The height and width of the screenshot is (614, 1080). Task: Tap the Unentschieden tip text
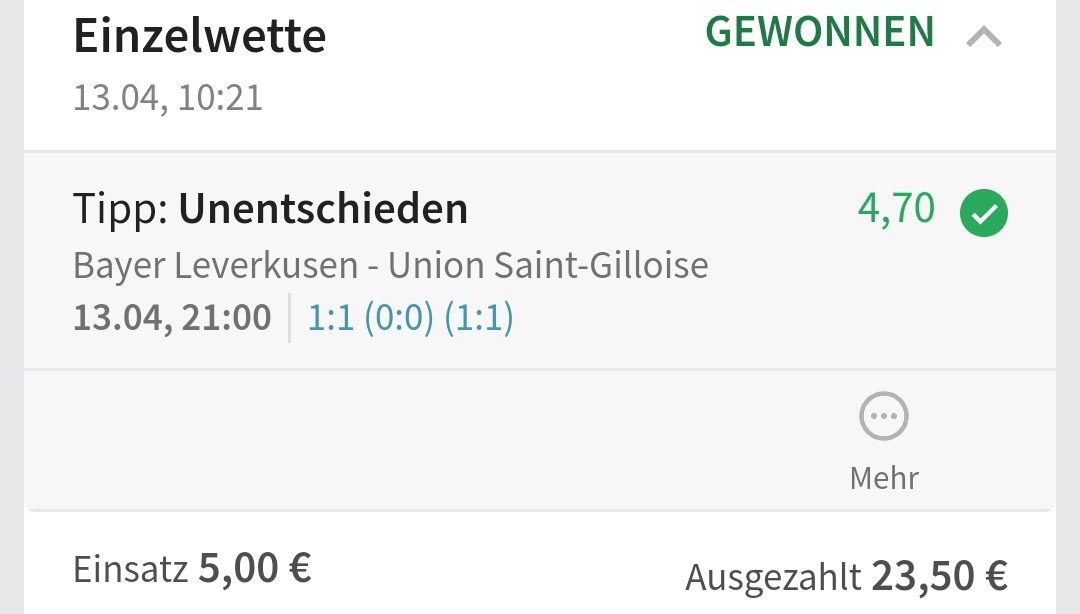[323, 209]
